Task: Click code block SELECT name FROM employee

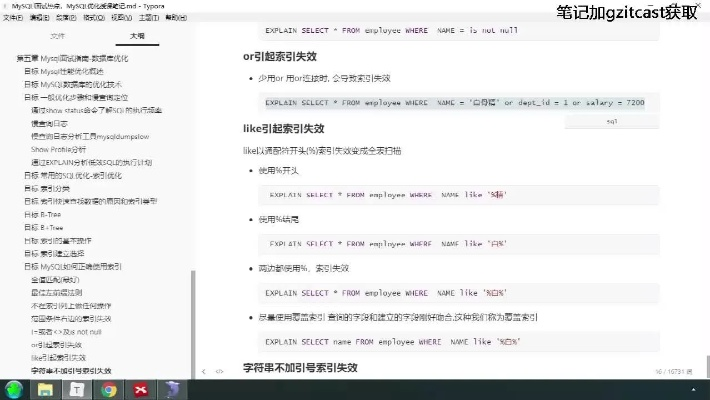Action: (x=459, y=342)
